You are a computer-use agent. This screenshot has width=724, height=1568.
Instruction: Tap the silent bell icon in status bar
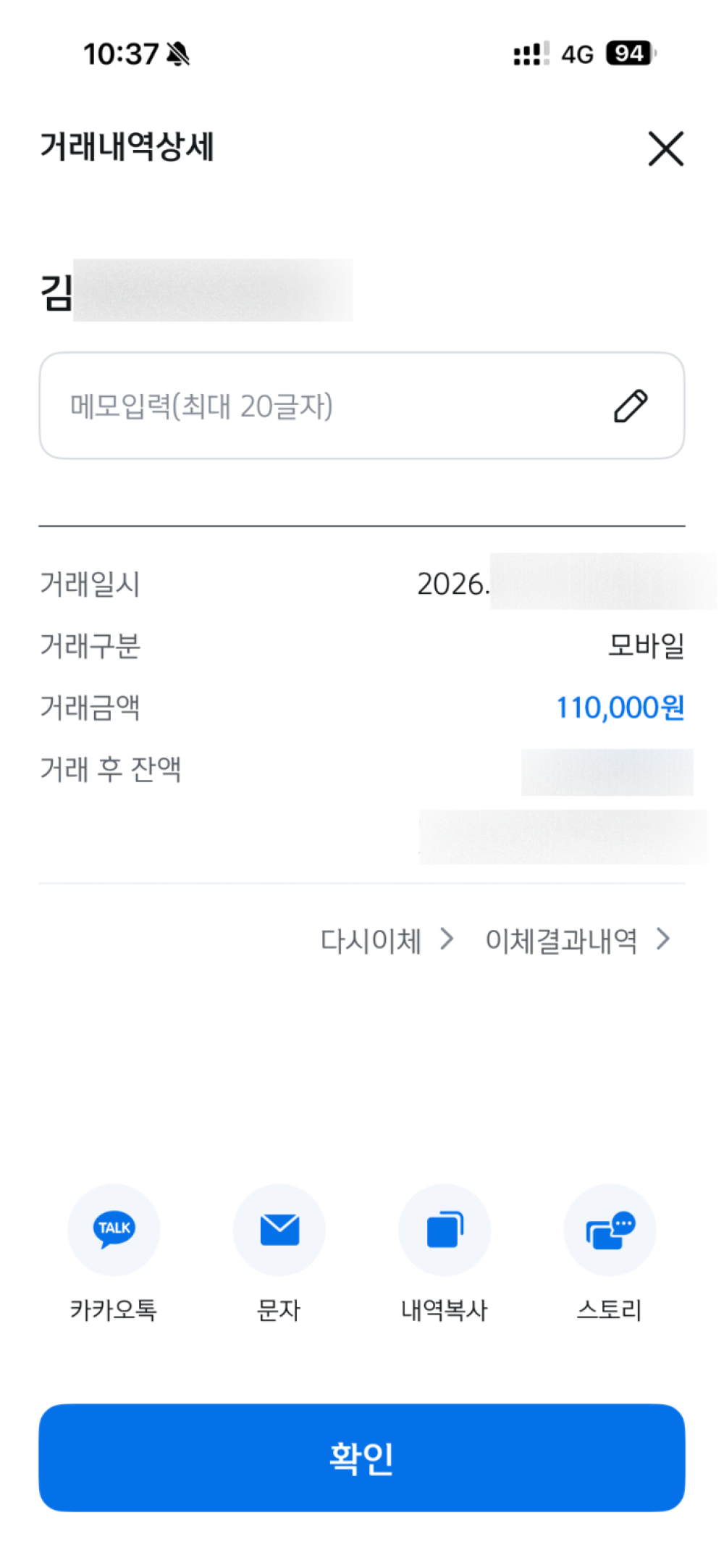[x=178, y=54]
